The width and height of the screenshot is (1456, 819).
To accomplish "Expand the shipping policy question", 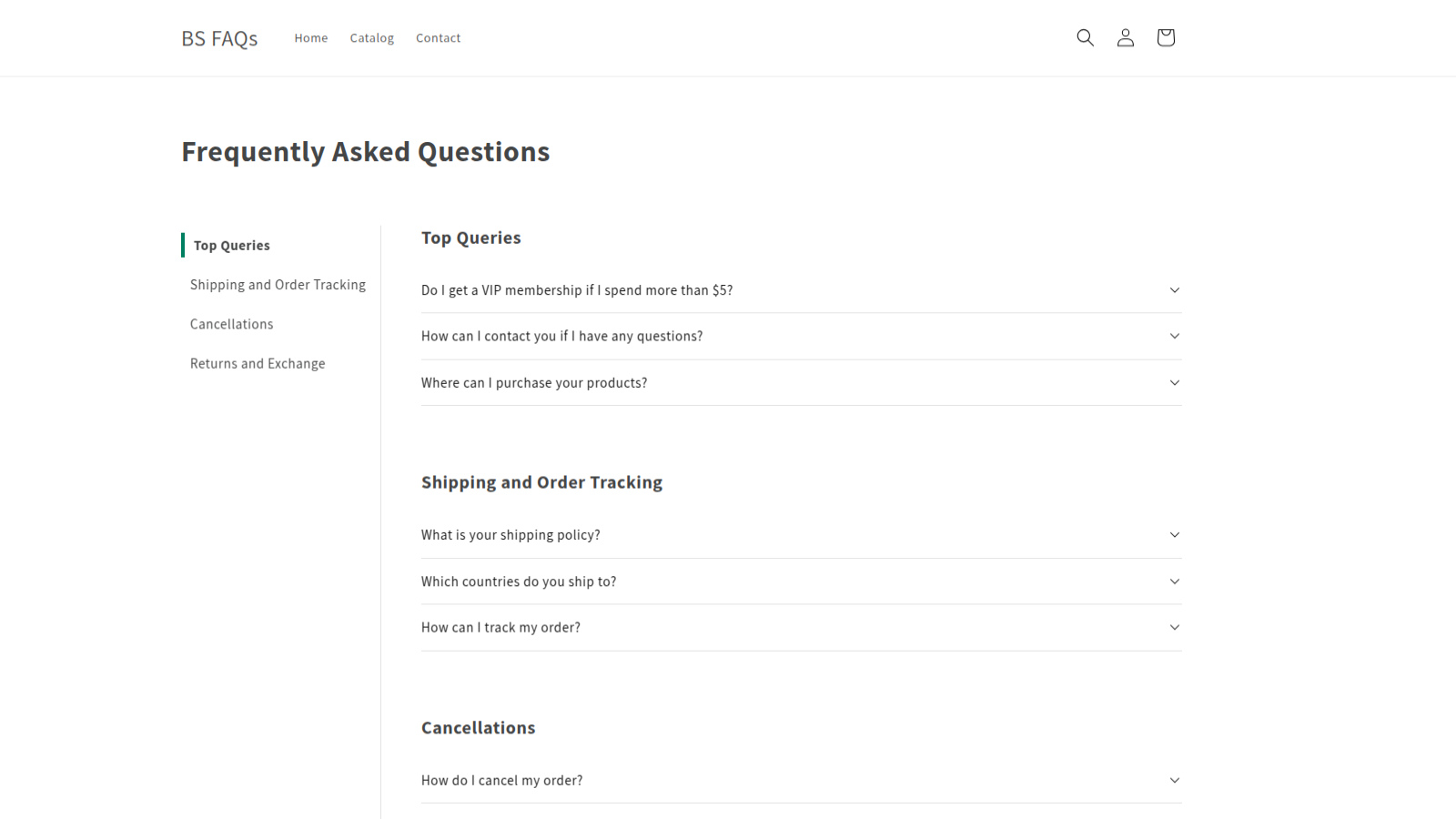I will click(800, 535).
